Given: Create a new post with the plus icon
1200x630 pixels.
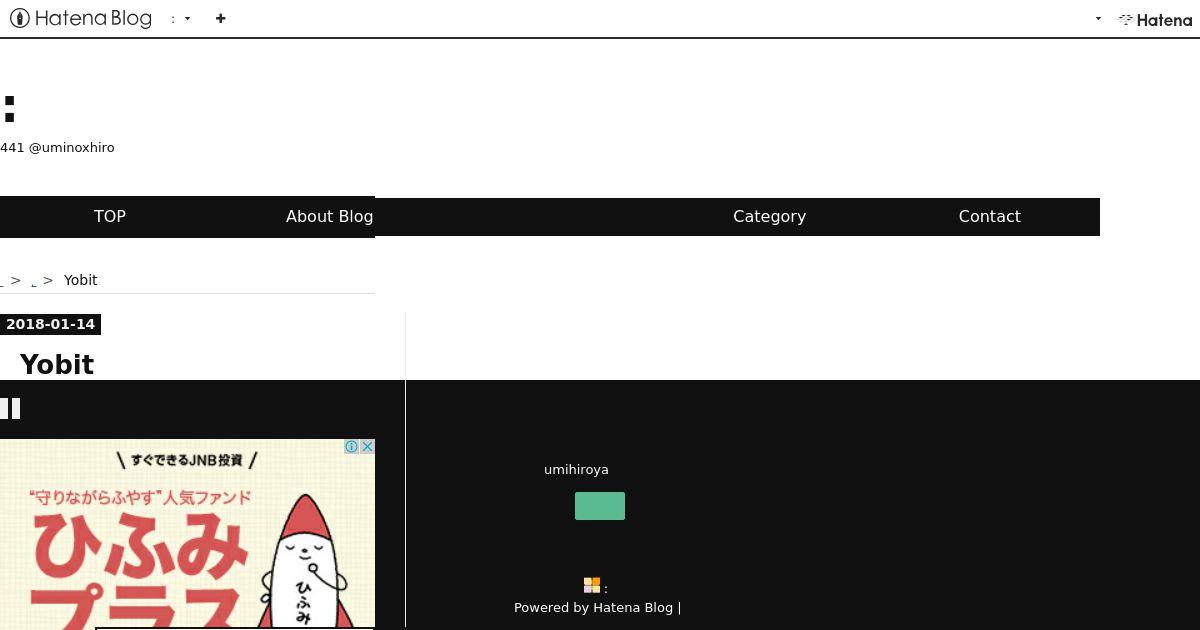Looking at the screenshot, I should (x=220, y=18).
